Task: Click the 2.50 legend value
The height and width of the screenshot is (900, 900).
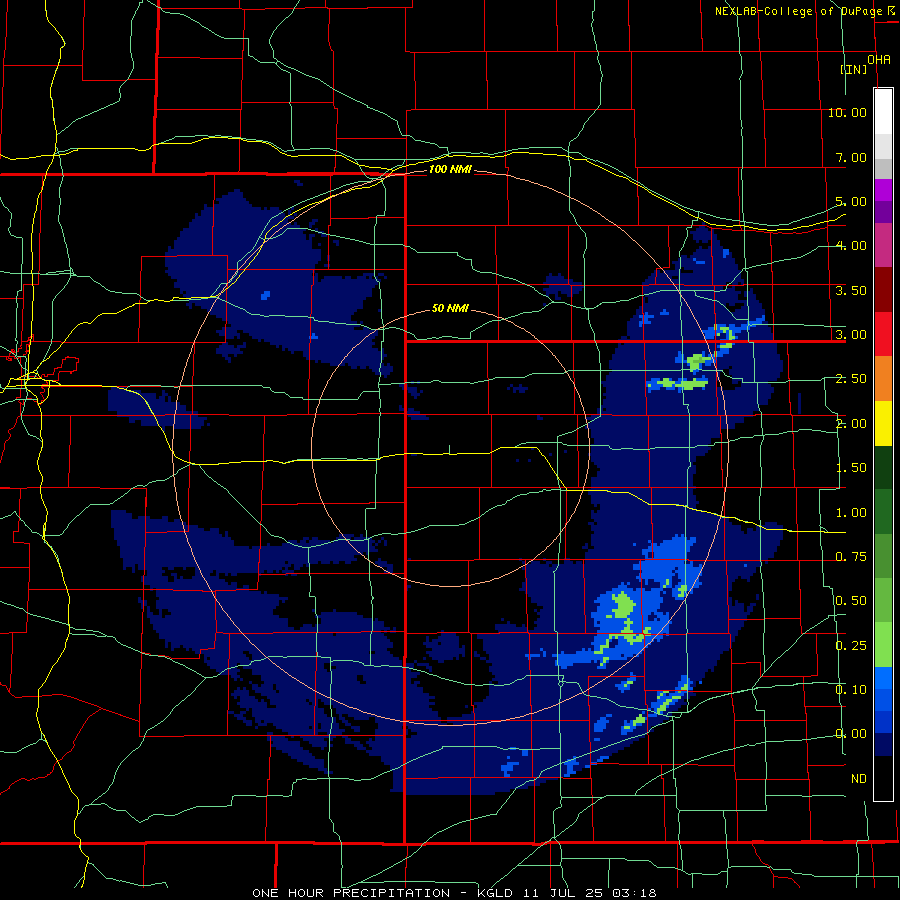Action: tap(851, 379)
